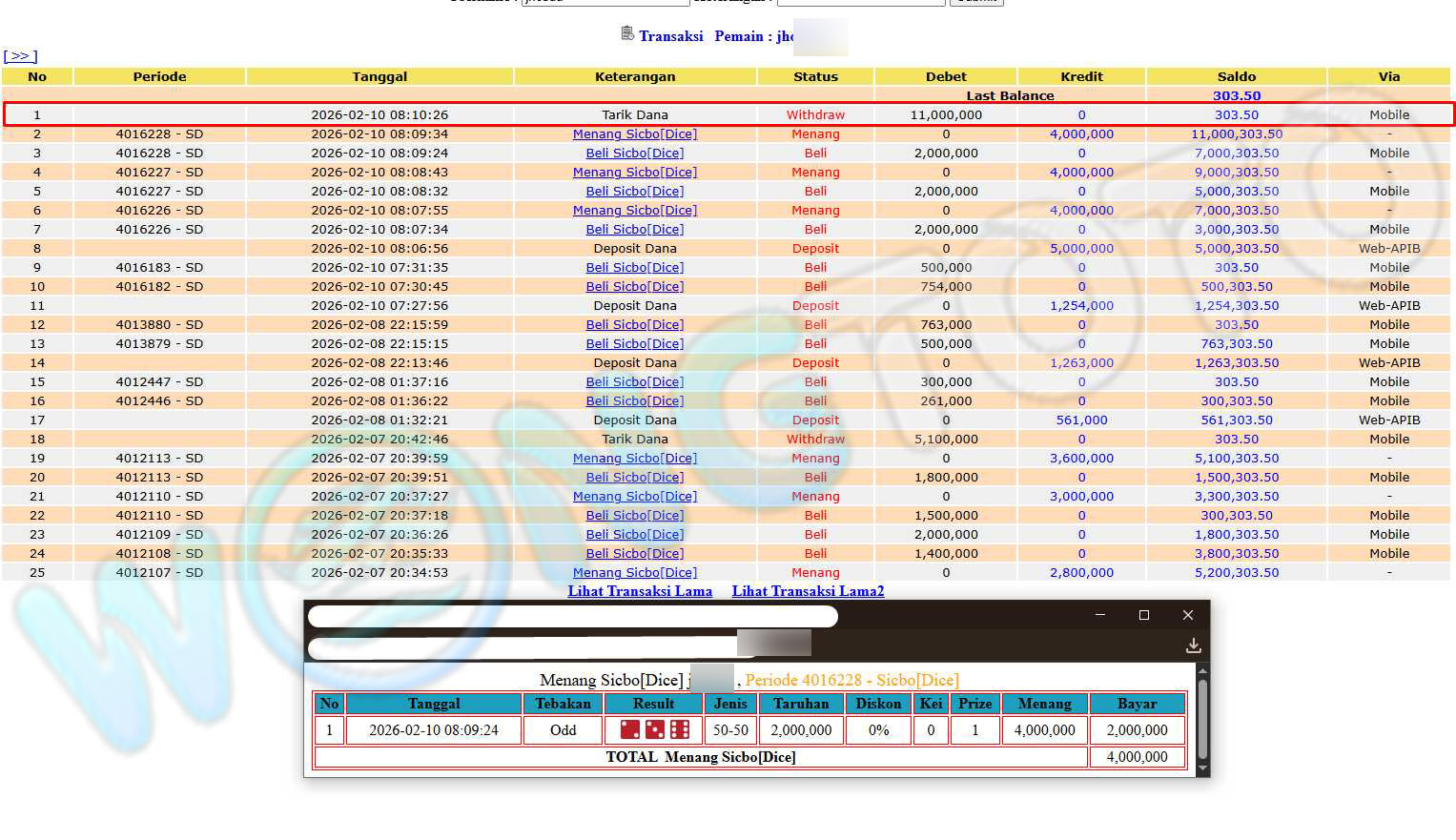Open Beli Sicbo[Dice] link for period 4013880
The image size is (1456, 840).
(x=634, y=325)
